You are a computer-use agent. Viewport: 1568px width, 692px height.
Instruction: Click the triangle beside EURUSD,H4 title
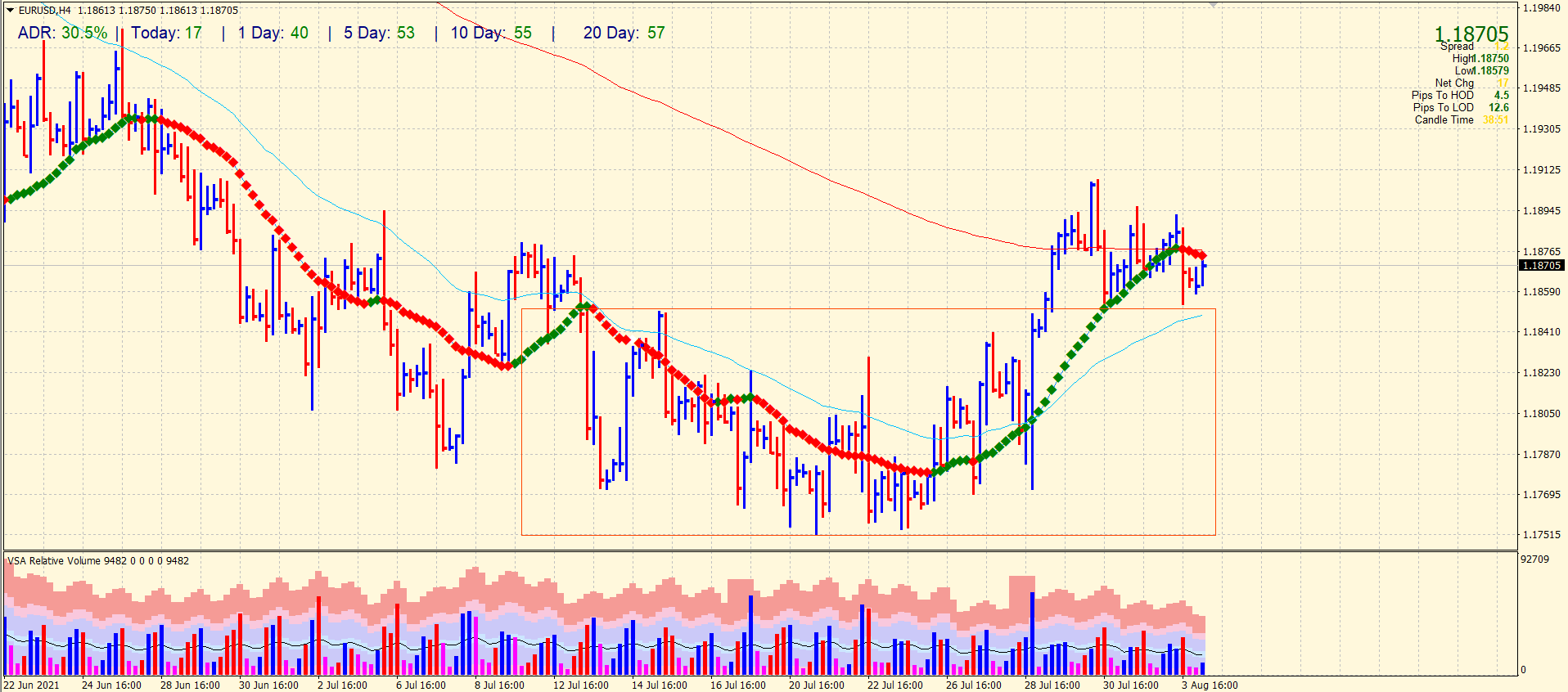point(10,11)
